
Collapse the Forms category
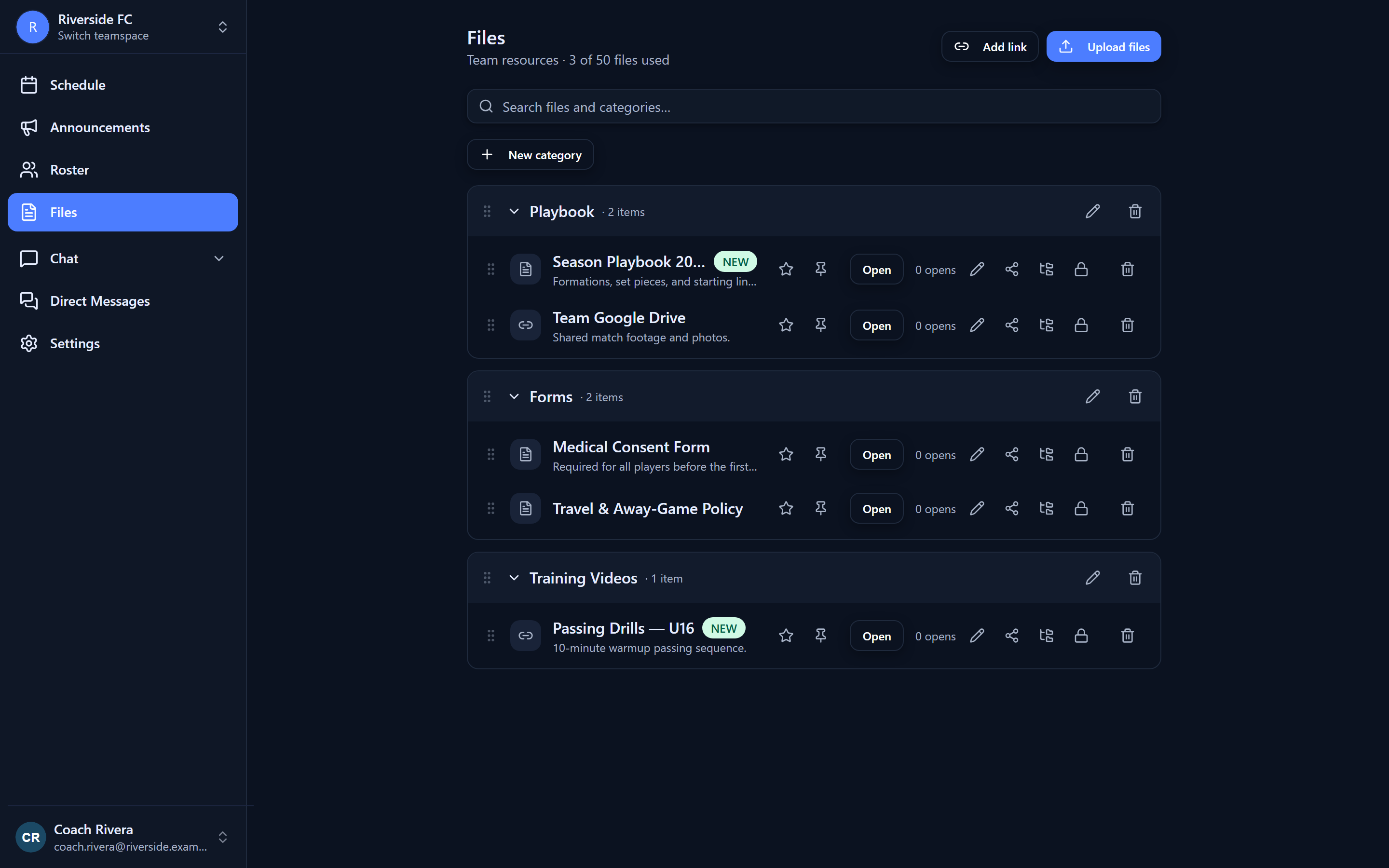click(514, 397)
